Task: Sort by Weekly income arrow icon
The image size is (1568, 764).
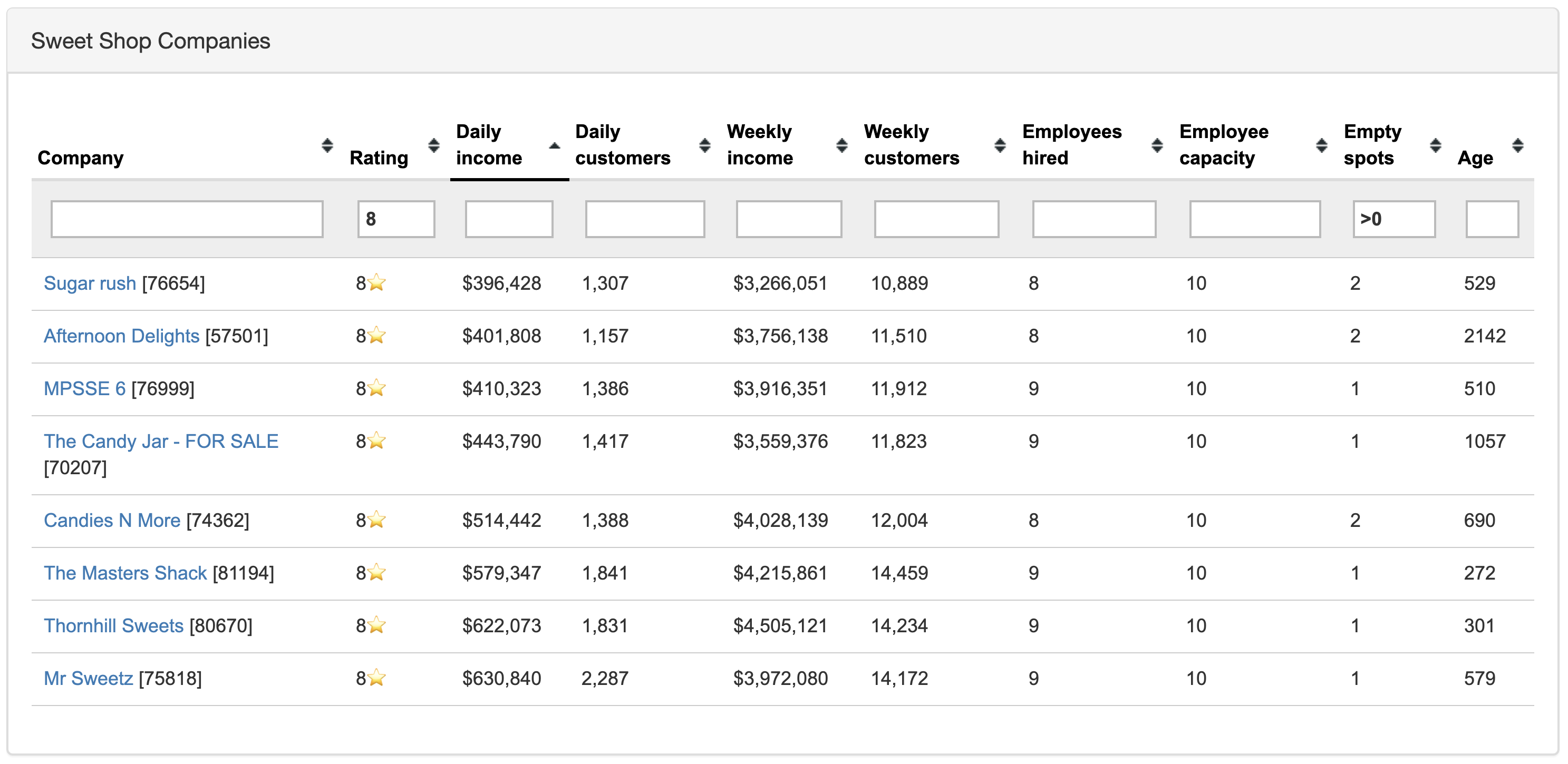Action: 841,145
